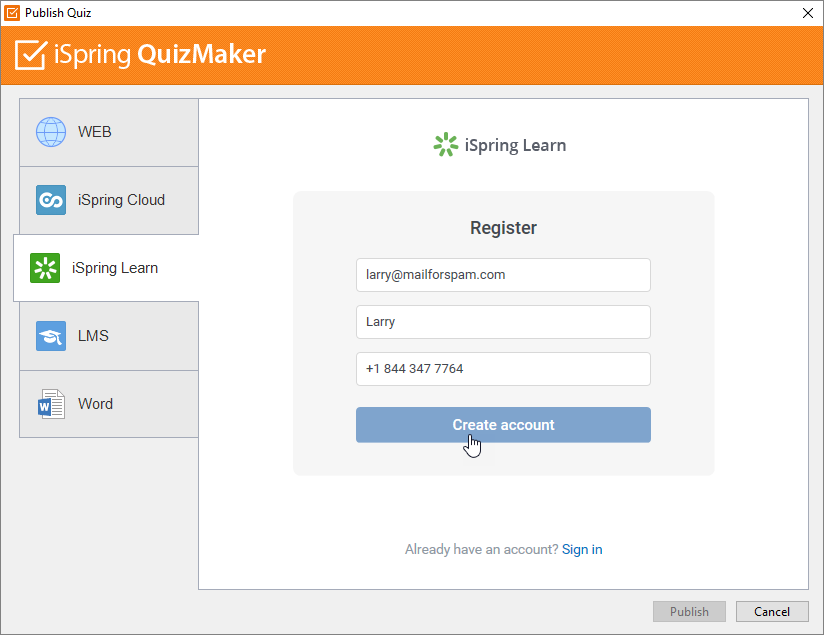Click the email address field

[503, 274]
